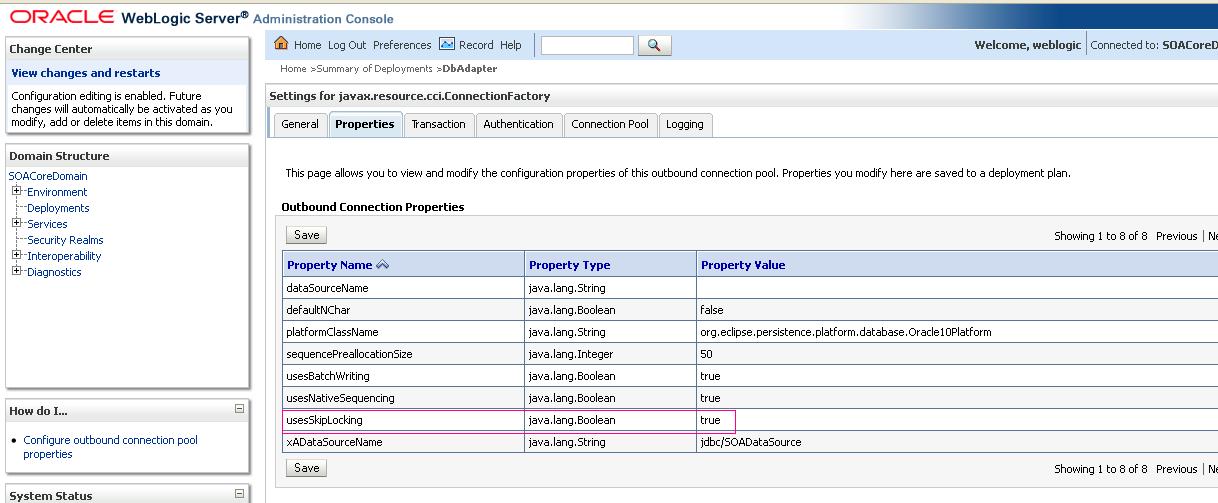The width and height of the screenshot is (1218, 503).
Task: Click the sort arrow beside Property Name
Action: tap(382, 265)
